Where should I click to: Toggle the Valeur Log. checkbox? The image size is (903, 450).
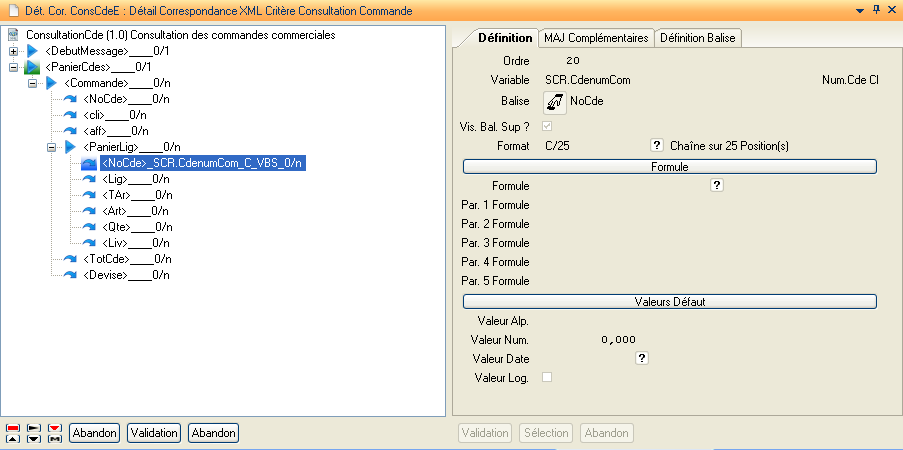(x=546, y=377)
